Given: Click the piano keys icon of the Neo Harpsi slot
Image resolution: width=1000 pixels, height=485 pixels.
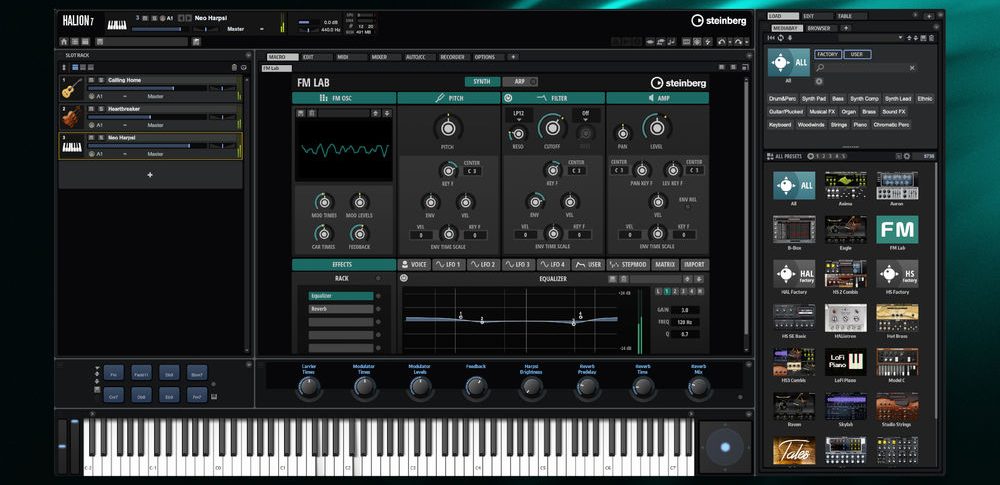Looking at the screenshot, I should point(71,147).
